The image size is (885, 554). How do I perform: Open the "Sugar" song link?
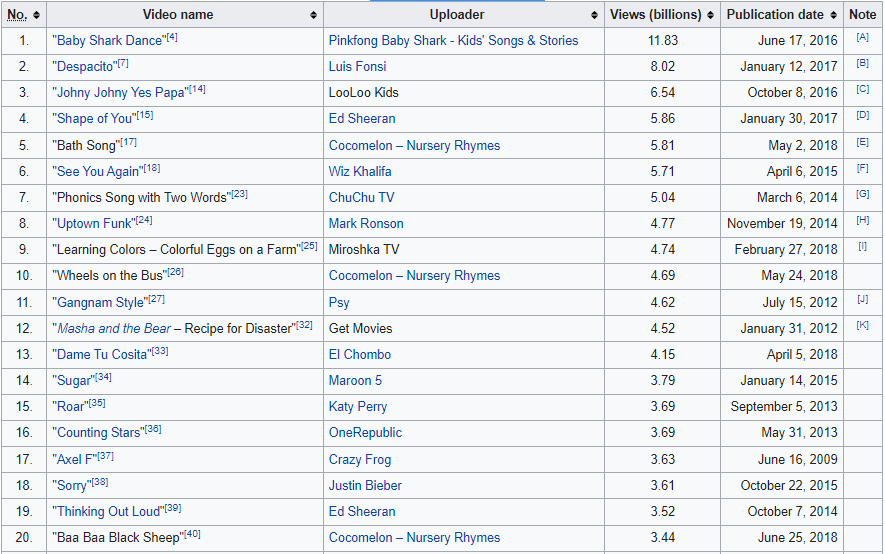73,380
